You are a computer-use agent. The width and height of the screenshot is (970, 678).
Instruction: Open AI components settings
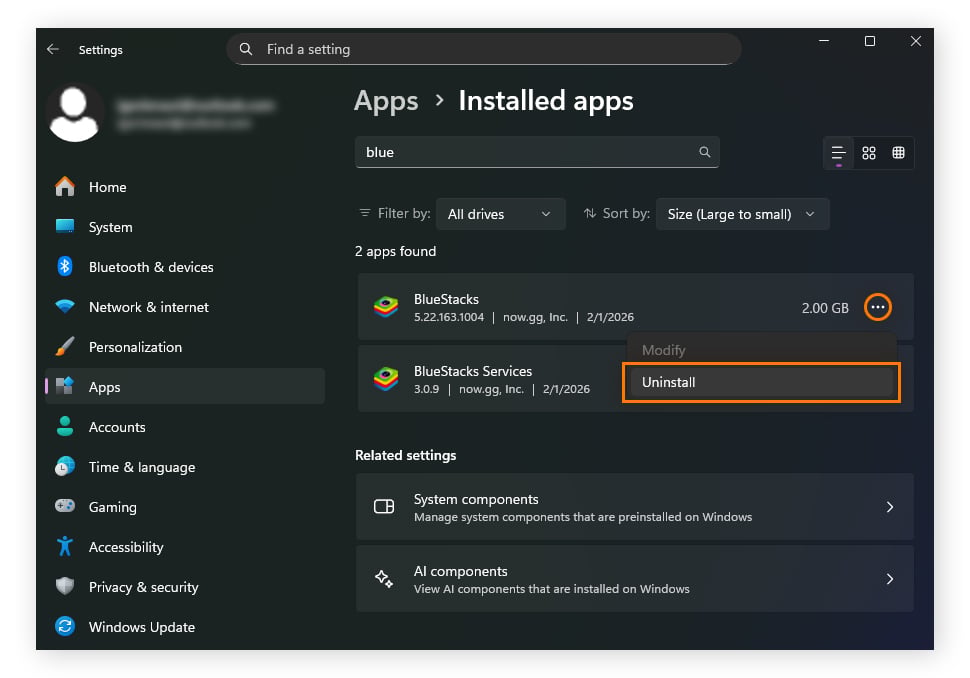point(635,579)
